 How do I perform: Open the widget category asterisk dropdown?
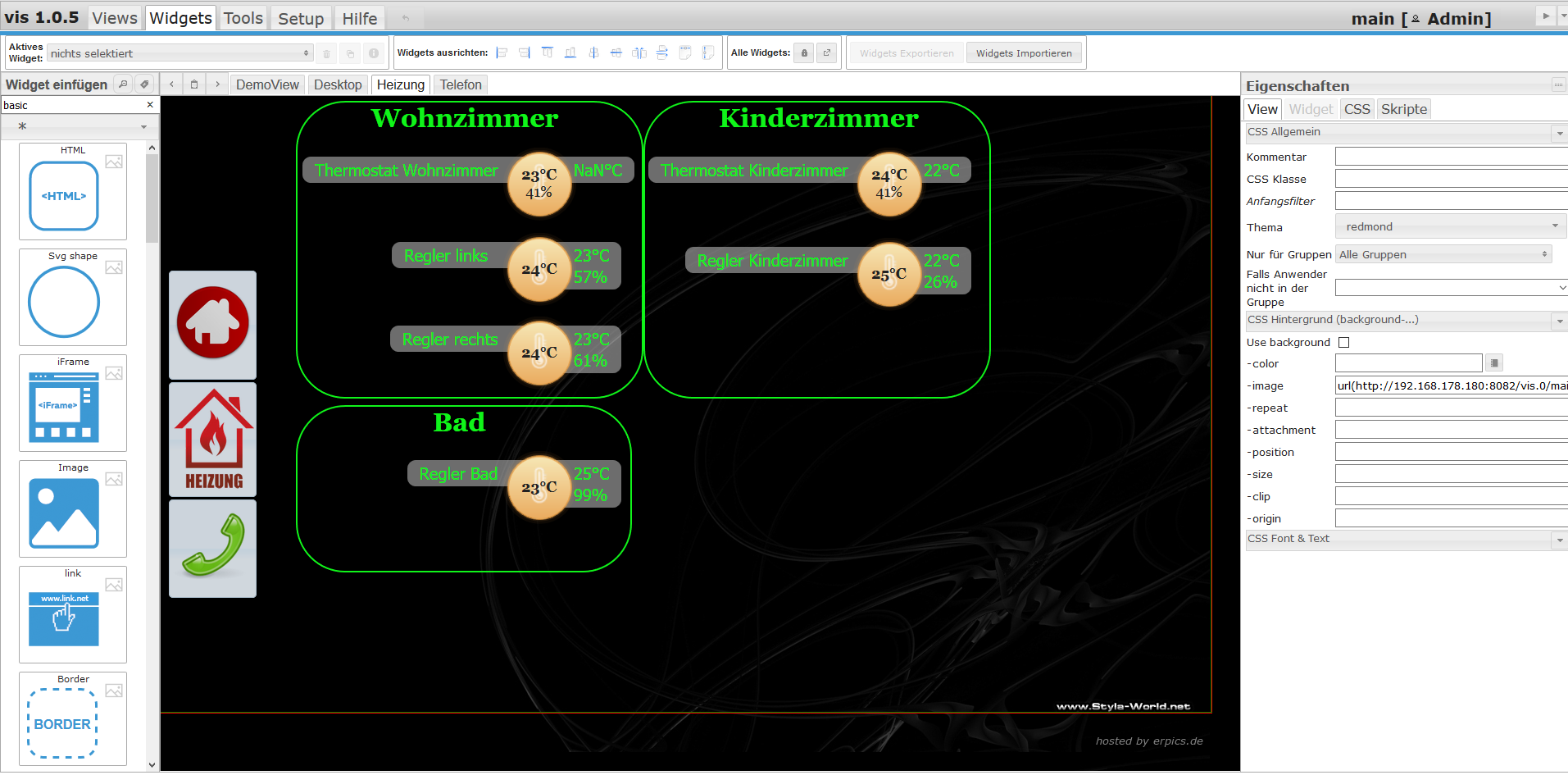(80, 126)
